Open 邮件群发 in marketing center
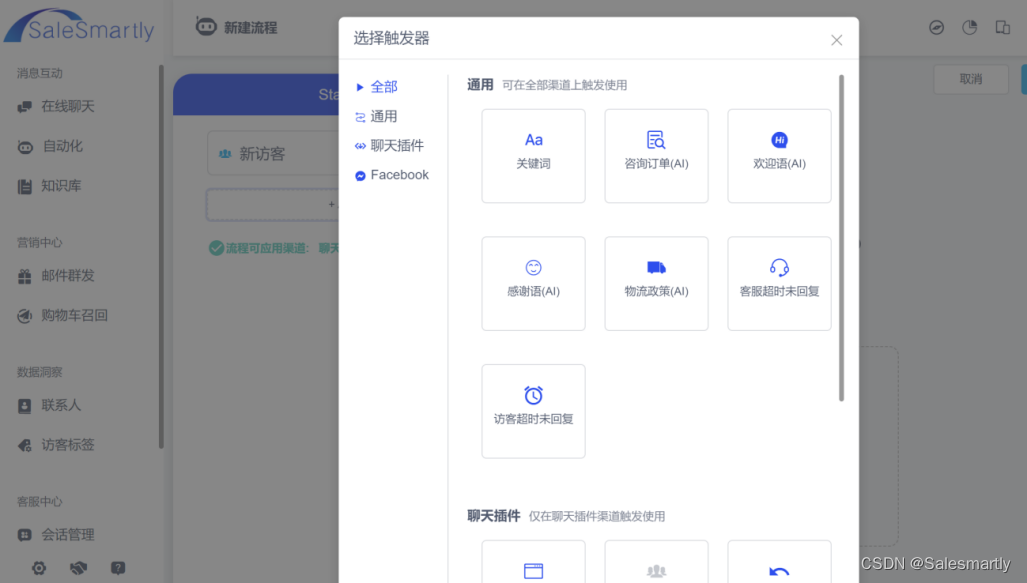 click(67, 275)
